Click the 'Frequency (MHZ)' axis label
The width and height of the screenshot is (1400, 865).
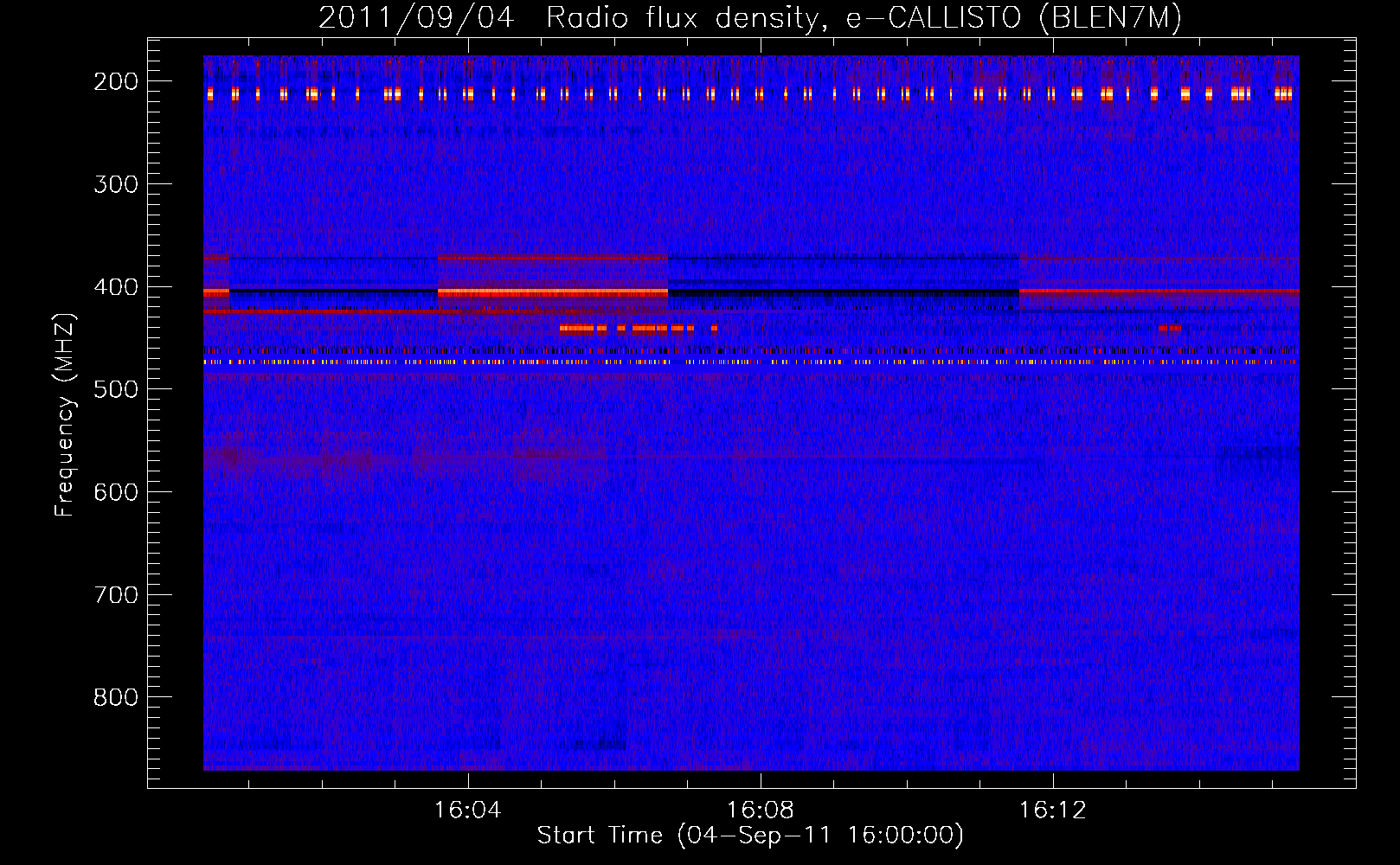(x=65, y=415)
